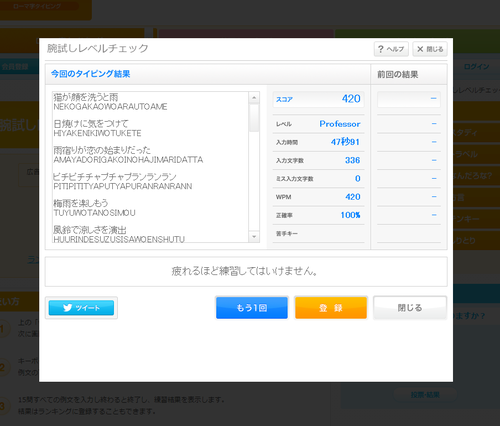Click AMAYADORIGAKOINOHAJIMARIDATTA line

tap(128, 160)
